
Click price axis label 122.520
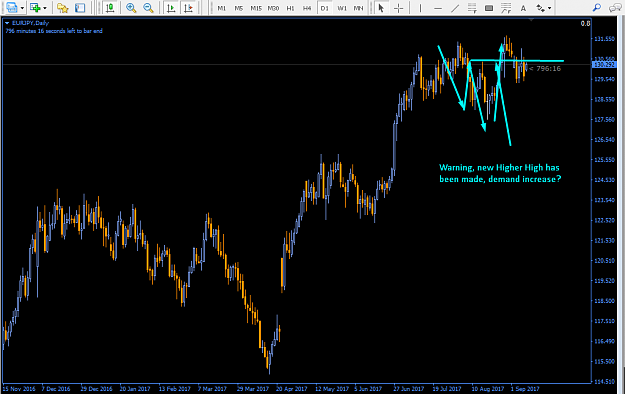click(604, 220)
